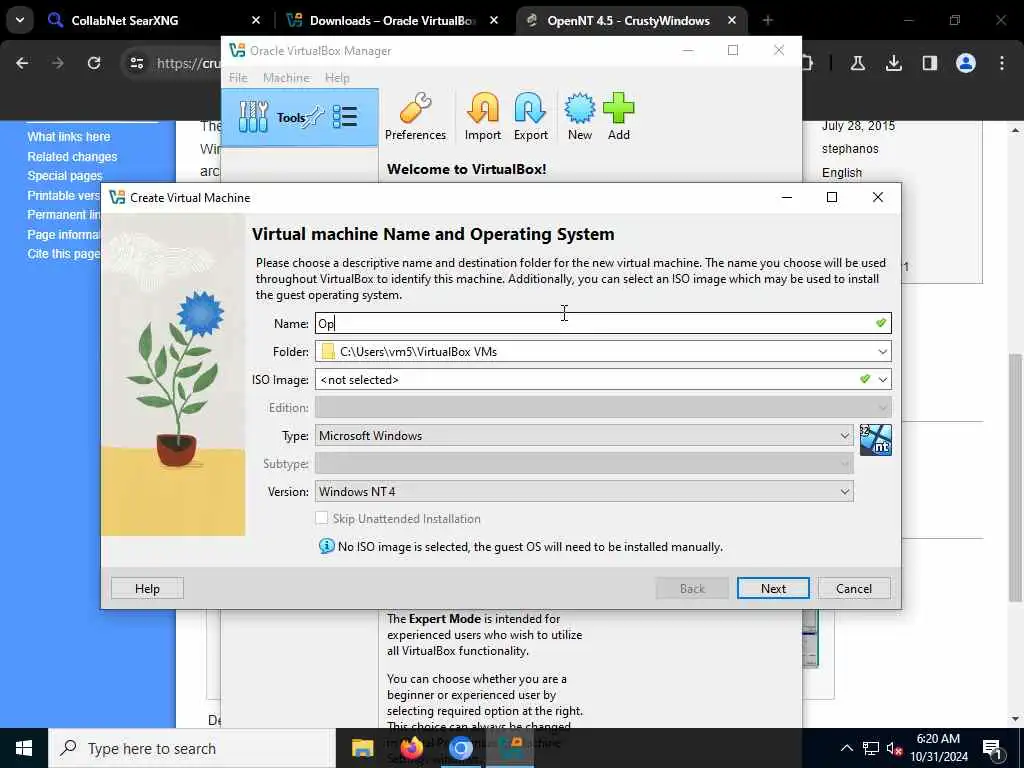Open a new browser tab
Image resolution: width=1024 pixels, height=768 pixels.
click(767, 20)
